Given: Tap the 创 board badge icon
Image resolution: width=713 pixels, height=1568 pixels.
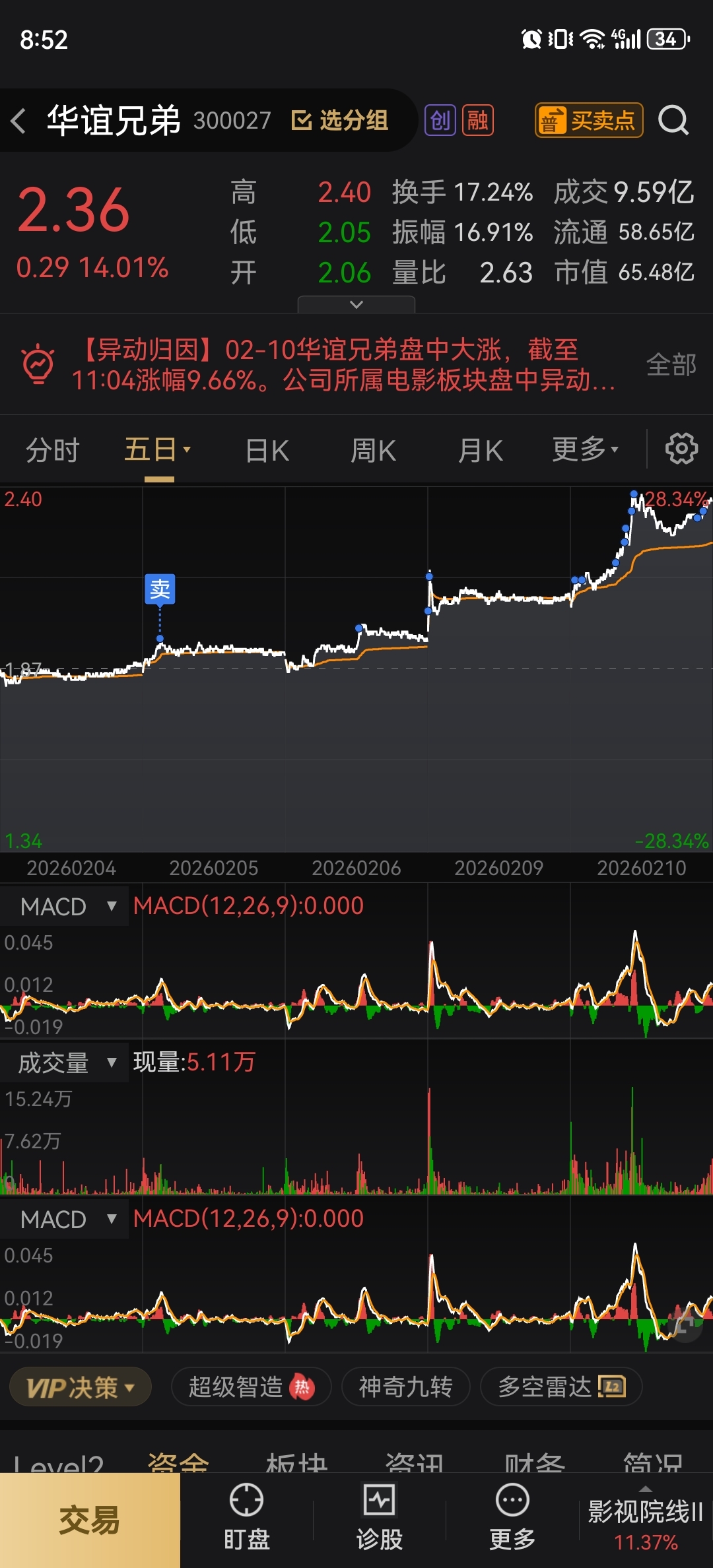Looking at the screenshot, I should pos(440,120).
